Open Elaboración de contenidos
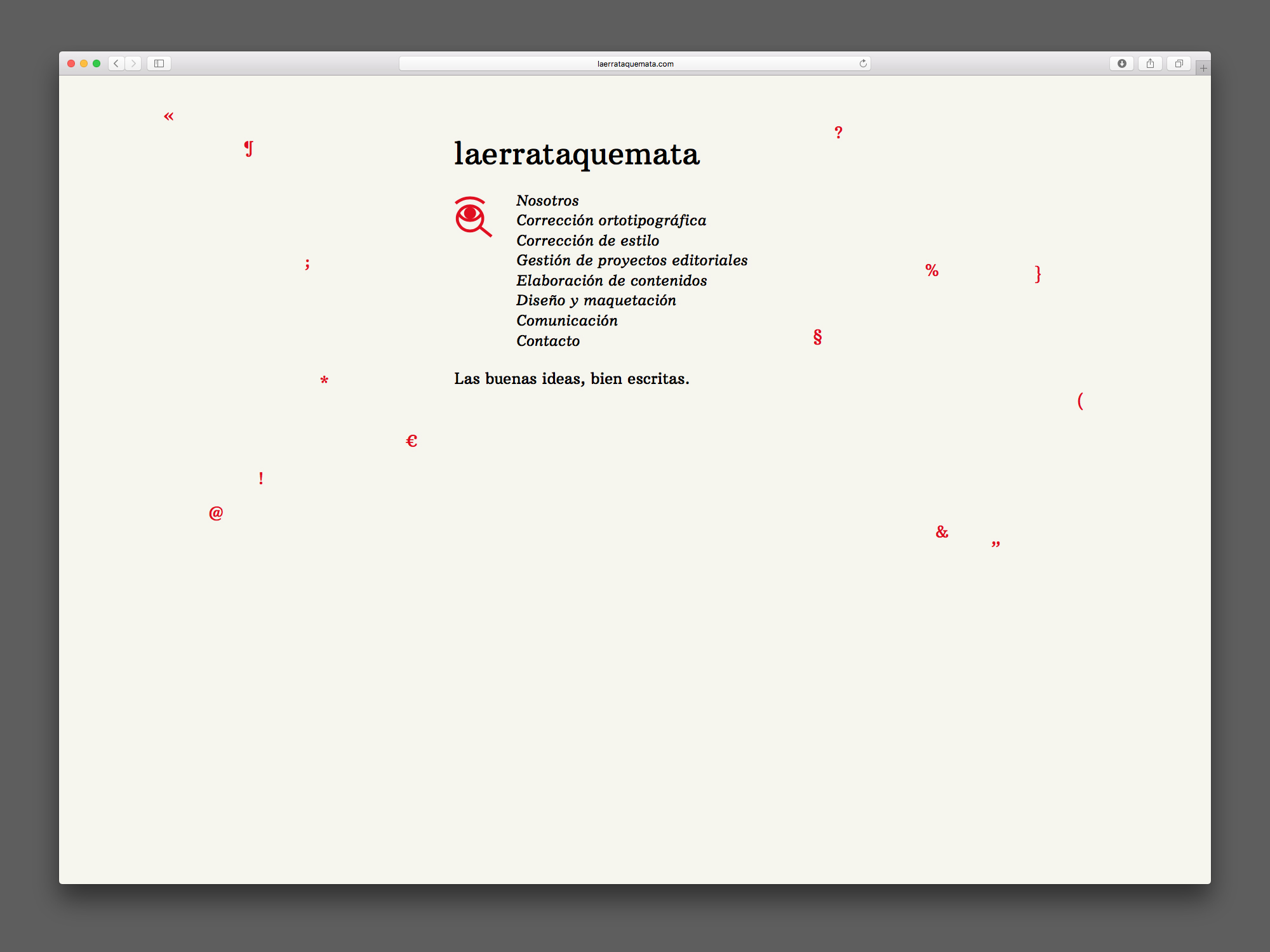 tap(612, 281)
